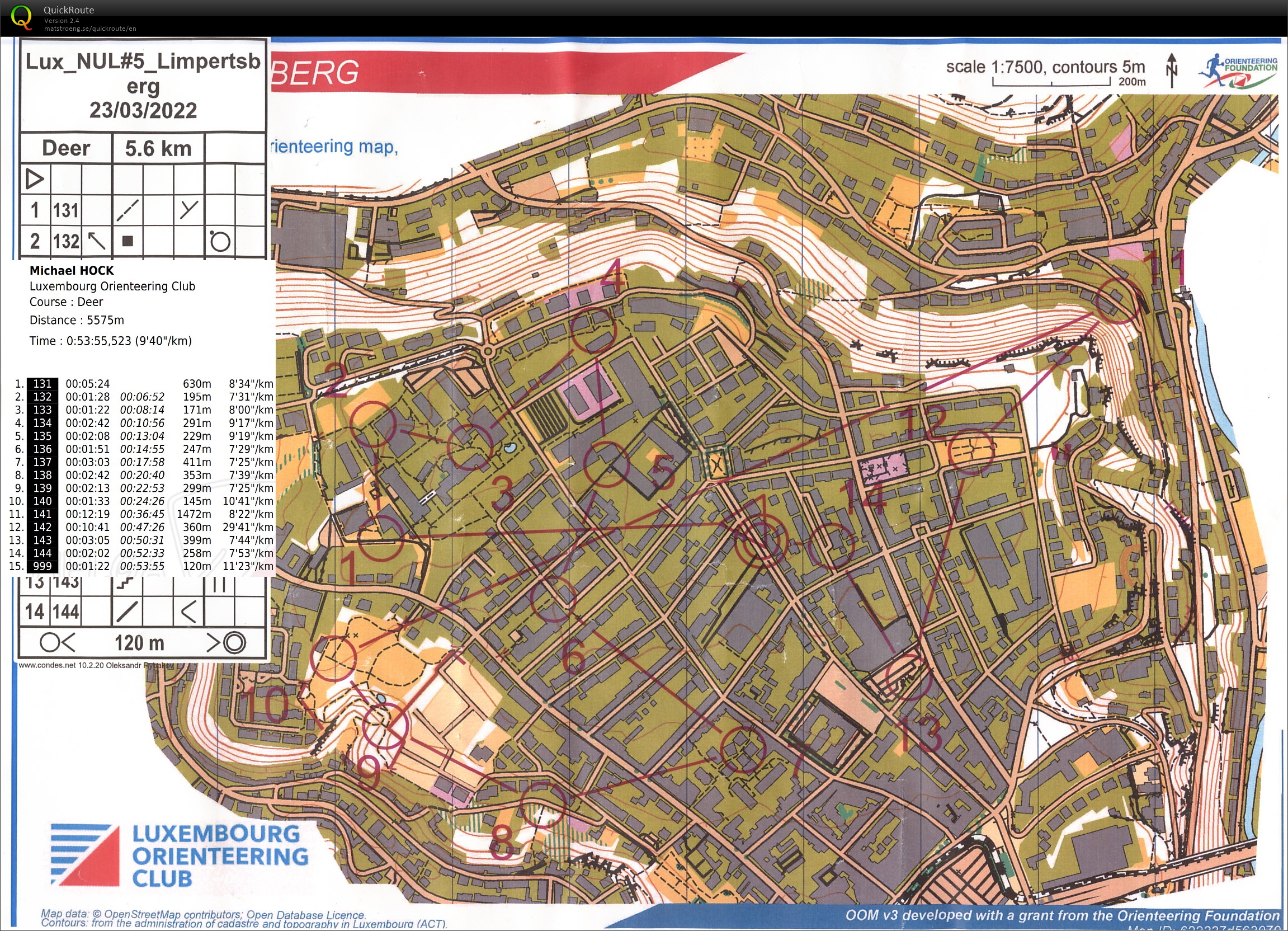Click the OpenStreetMap contributors map data text
This screenshot has width=1288, height=931.
pos(203,915)
